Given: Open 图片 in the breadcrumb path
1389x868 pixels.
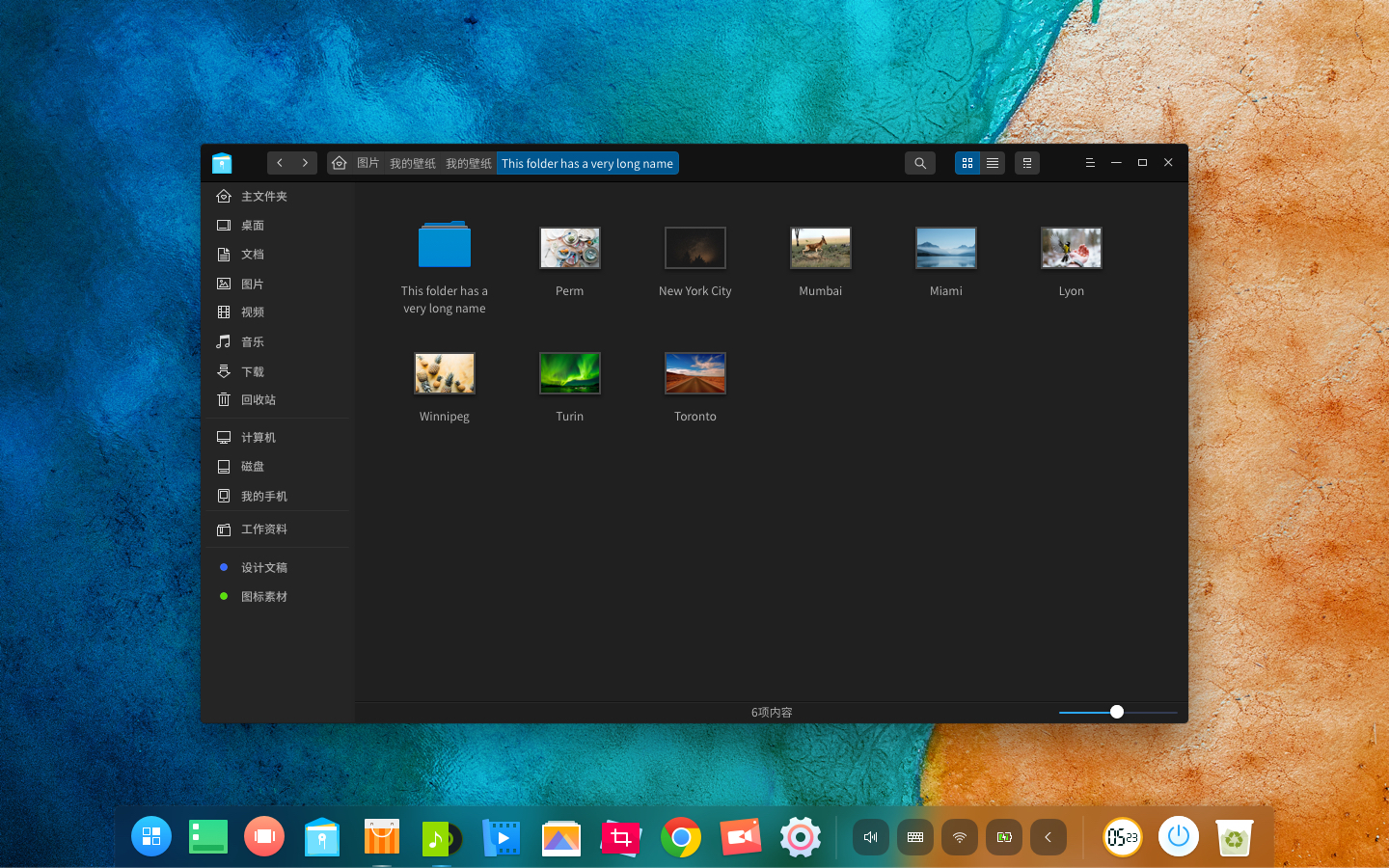Looking at the screenshot, I should (x=366, y=163).
